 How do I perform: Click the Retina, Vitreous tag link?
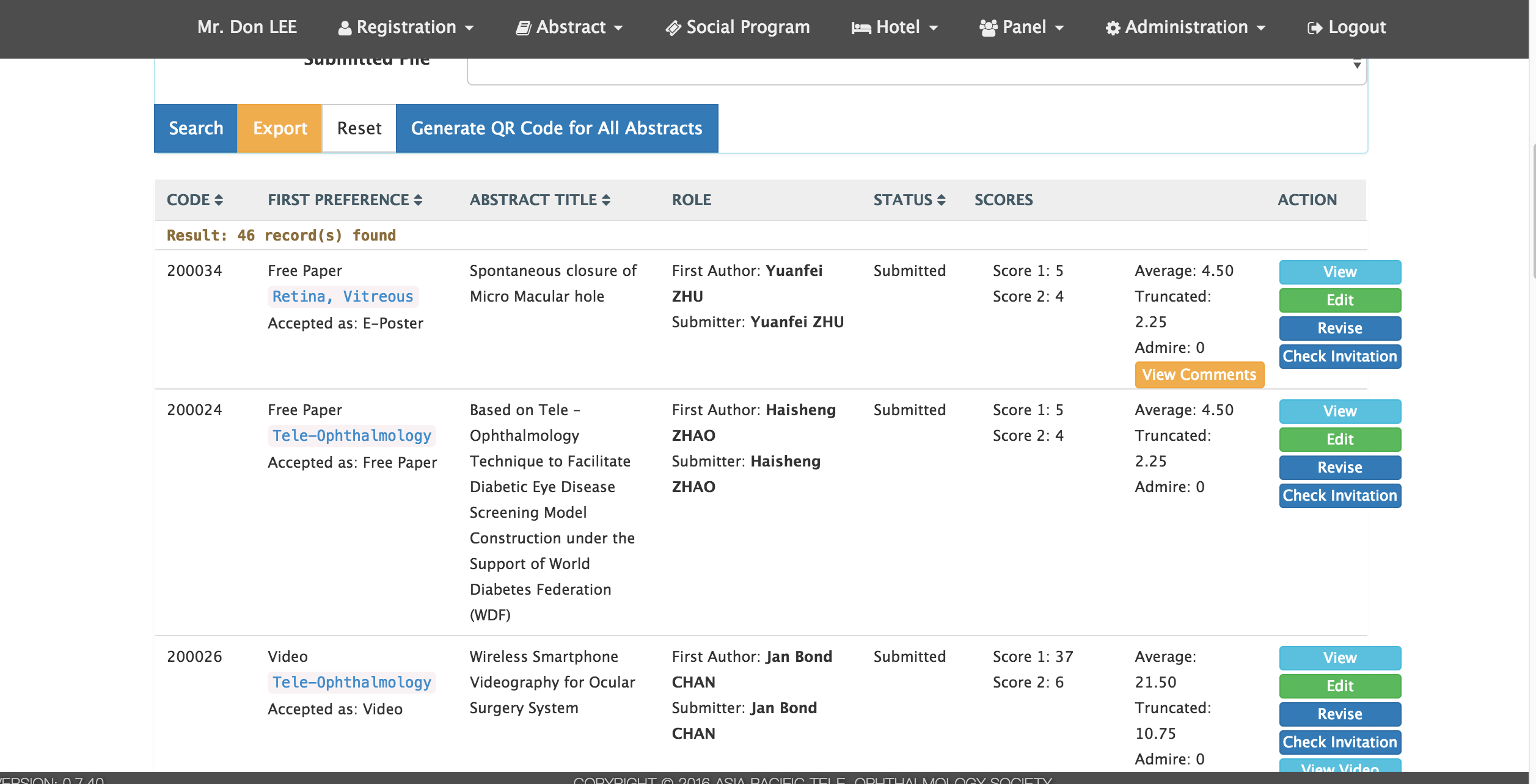tap(343, 297)
